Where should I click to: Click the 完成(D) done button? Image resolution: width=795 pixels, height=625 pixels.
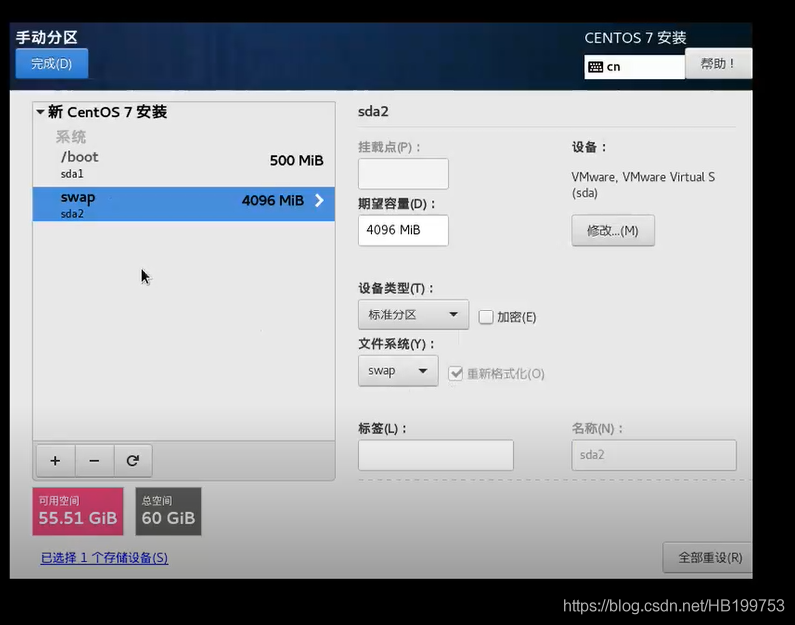pos(52,63)
